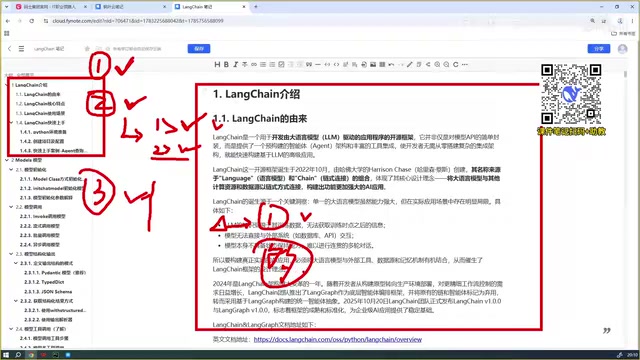640x360 pixels.
Task: Collapse the '2.3 模型结构化输出' outline node
Action: tap(11, 254)
